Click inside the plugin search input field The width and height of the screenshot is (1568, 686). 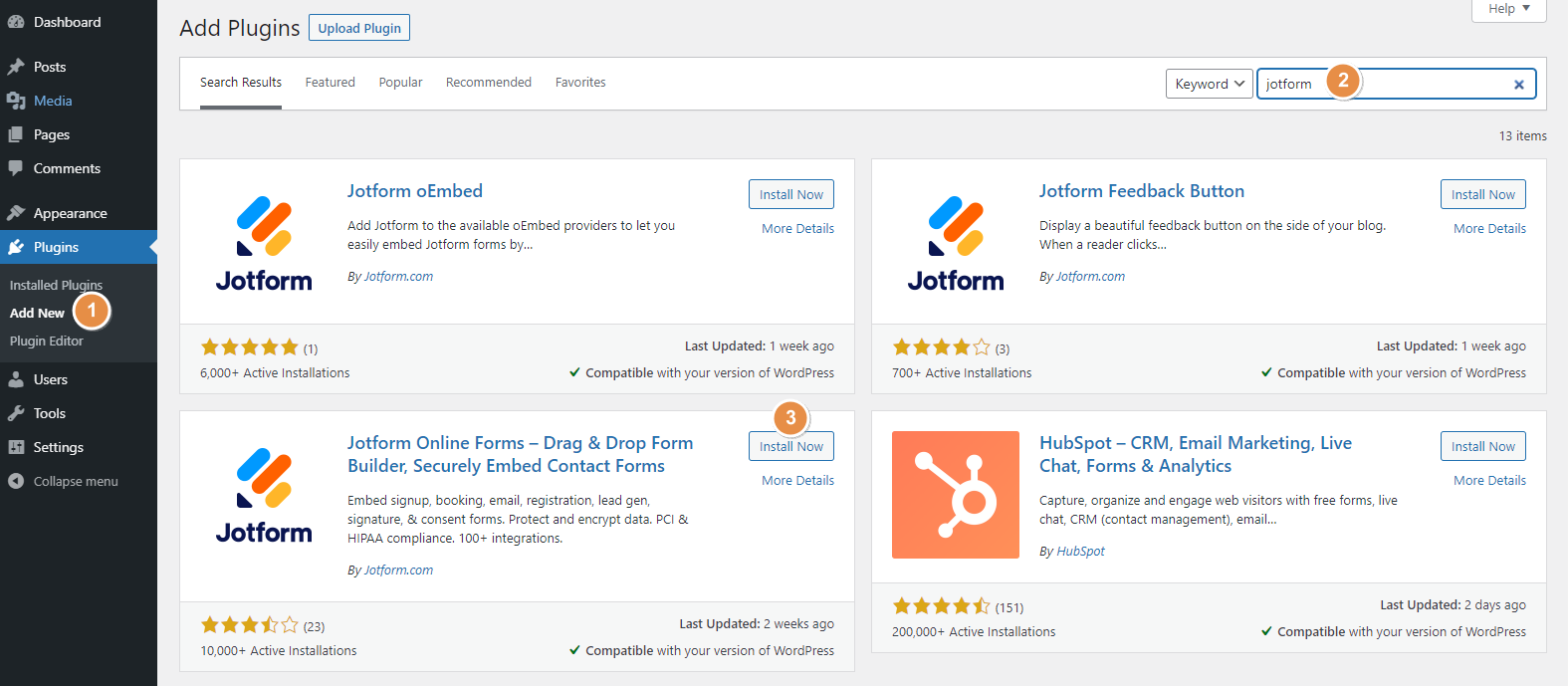pos(1434,84)
